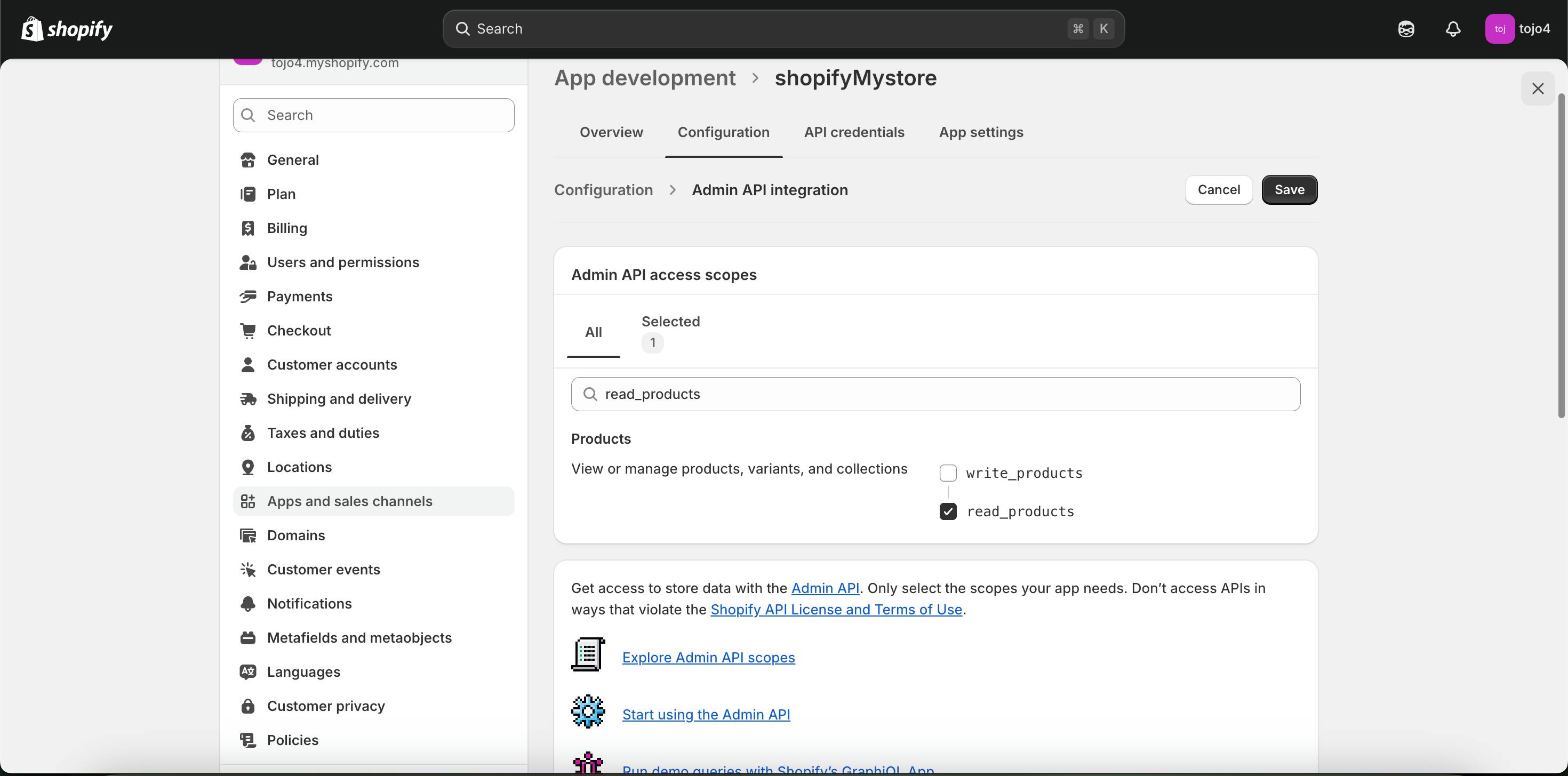Click the notifications bell icon
This screenshot has width=1568, height=776.
[1453, 29]
